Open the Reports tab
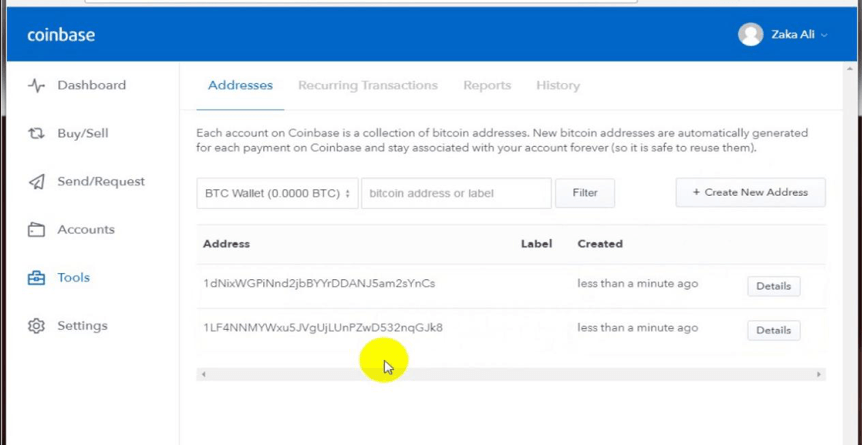 pyautogui.click(x=487, y=85)
